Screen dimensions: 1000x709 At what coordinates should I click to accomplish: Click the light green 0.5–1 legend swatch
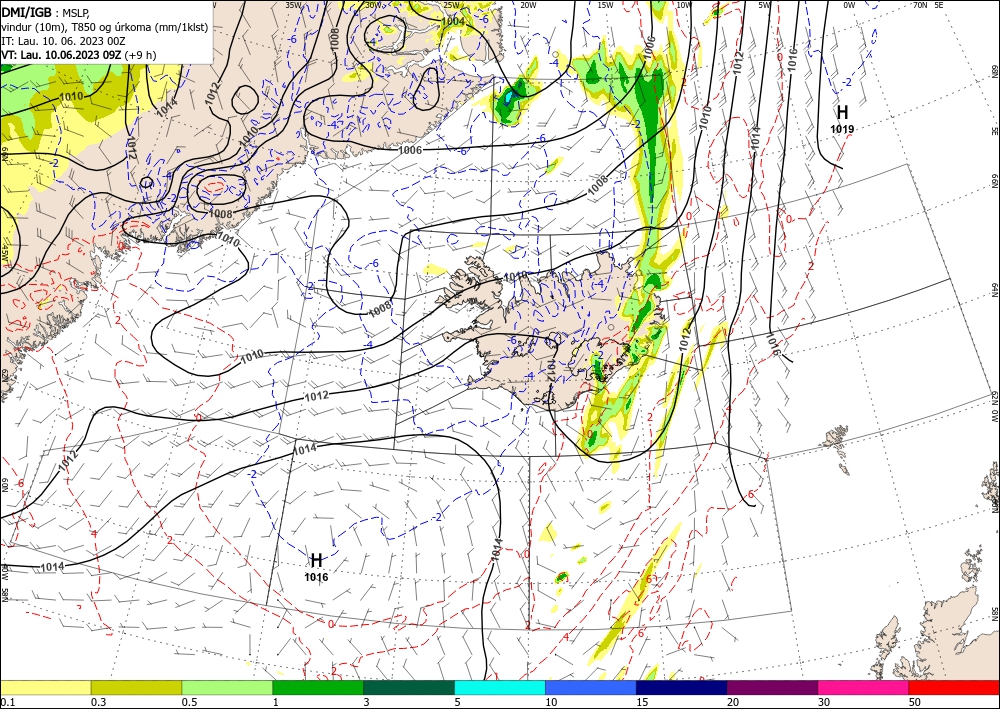tap(227, 687)
